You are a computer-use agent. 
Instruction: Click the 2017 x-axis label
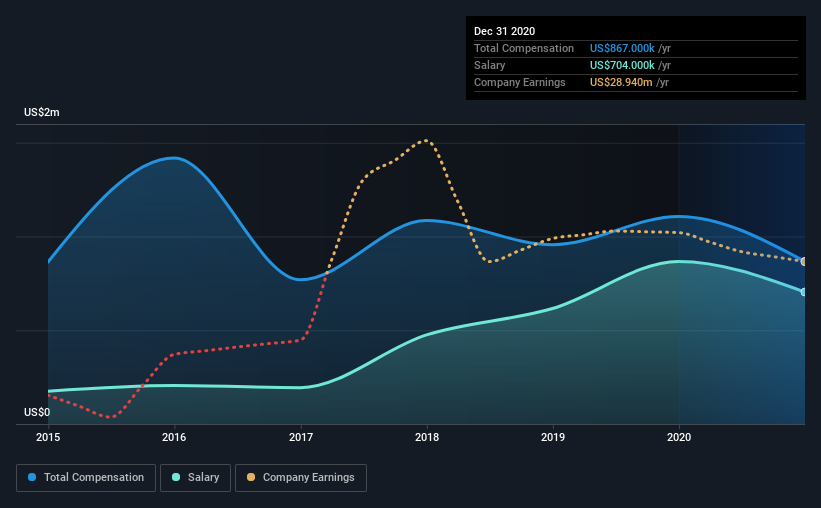click(301, 437)
